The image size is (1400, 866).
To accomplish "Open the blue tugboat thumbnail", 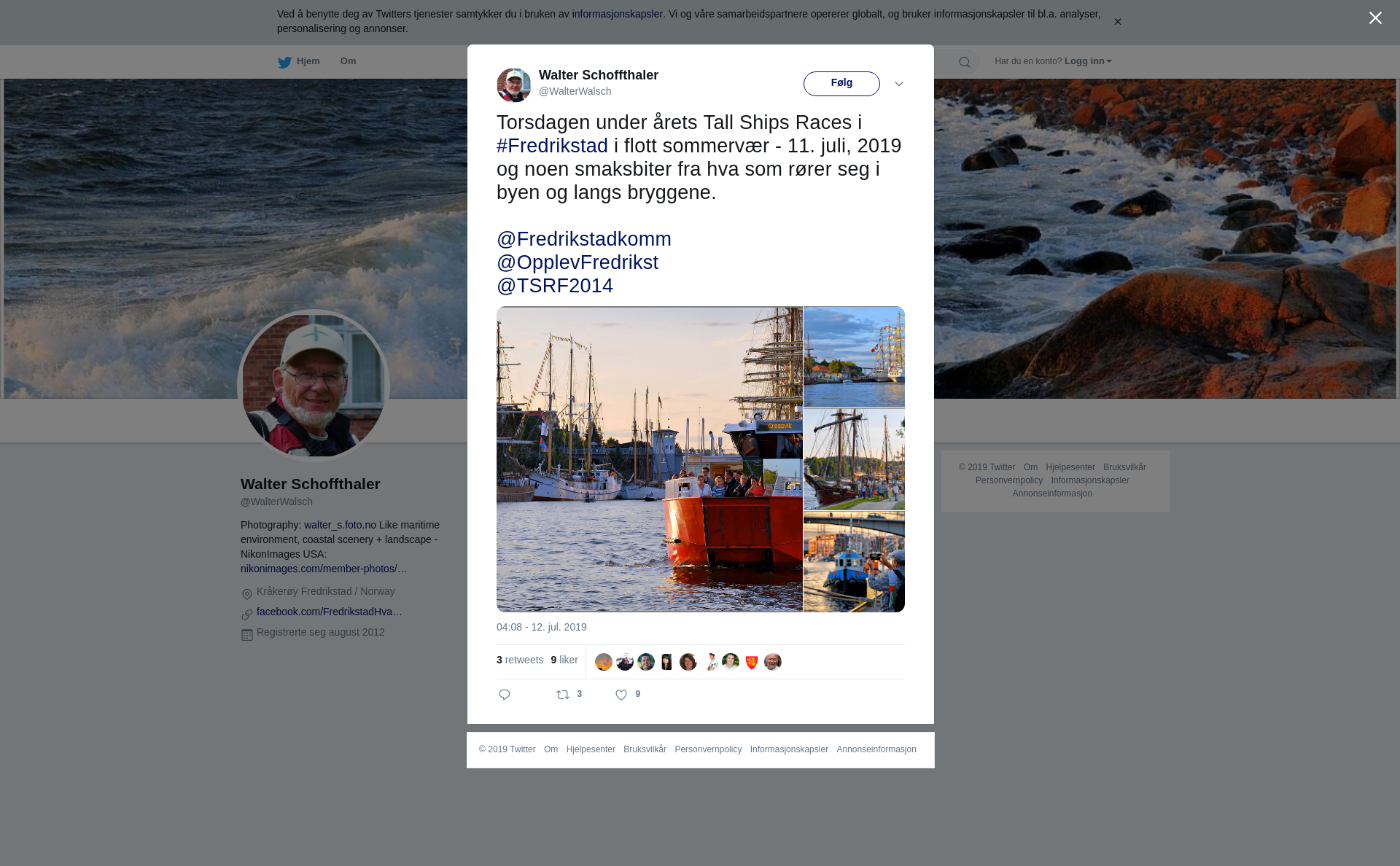I will 854,562.
